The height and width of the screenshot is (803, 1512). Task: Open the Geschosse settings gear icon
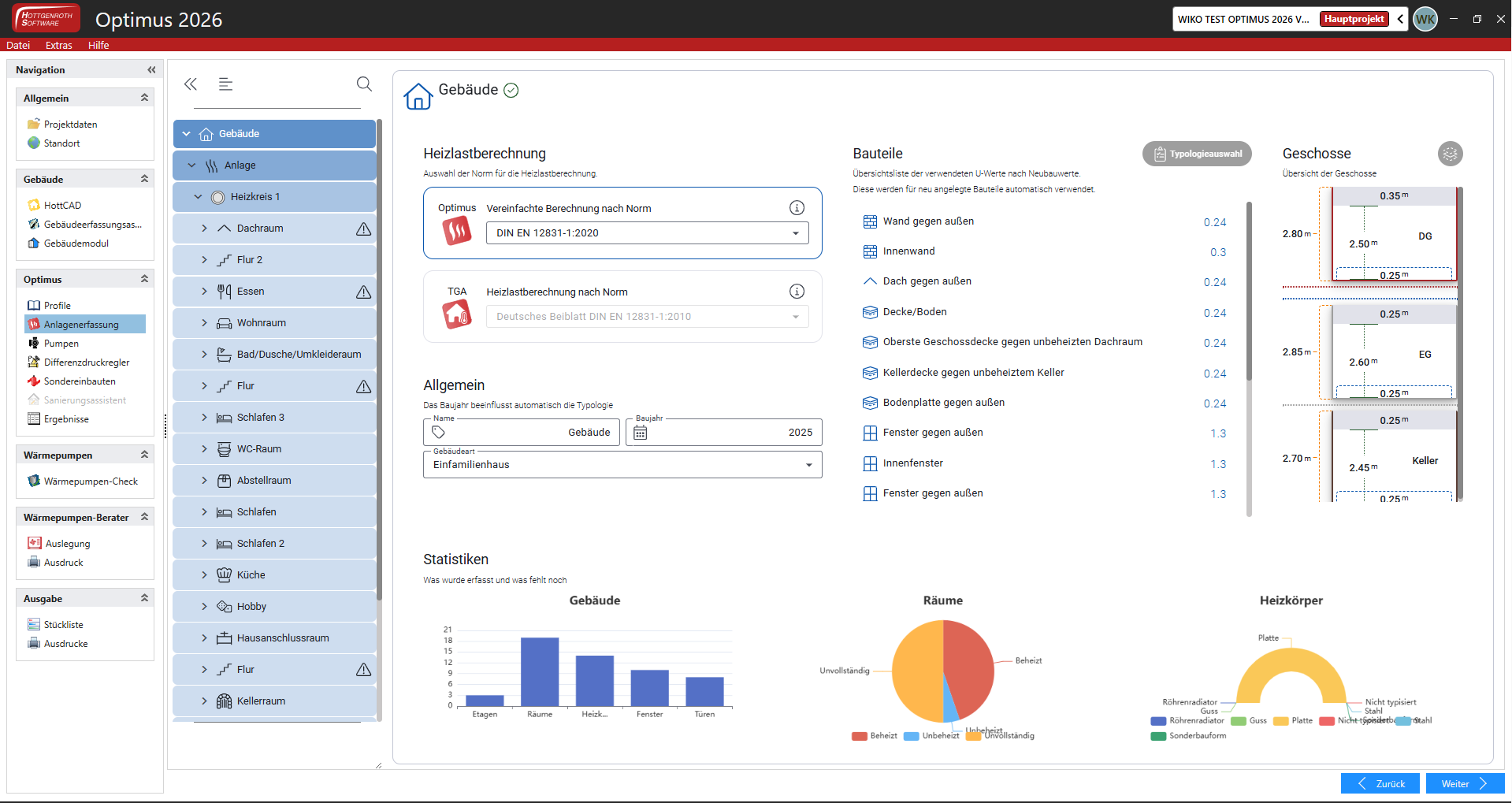tap(1450, 154)
